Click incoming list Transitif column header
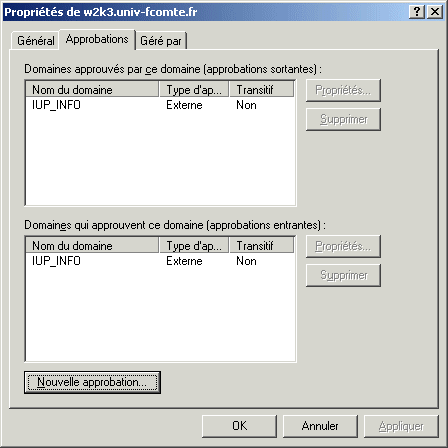Image resolution: width=448 pixels, height=448 pixels. [x=262, y=246]
